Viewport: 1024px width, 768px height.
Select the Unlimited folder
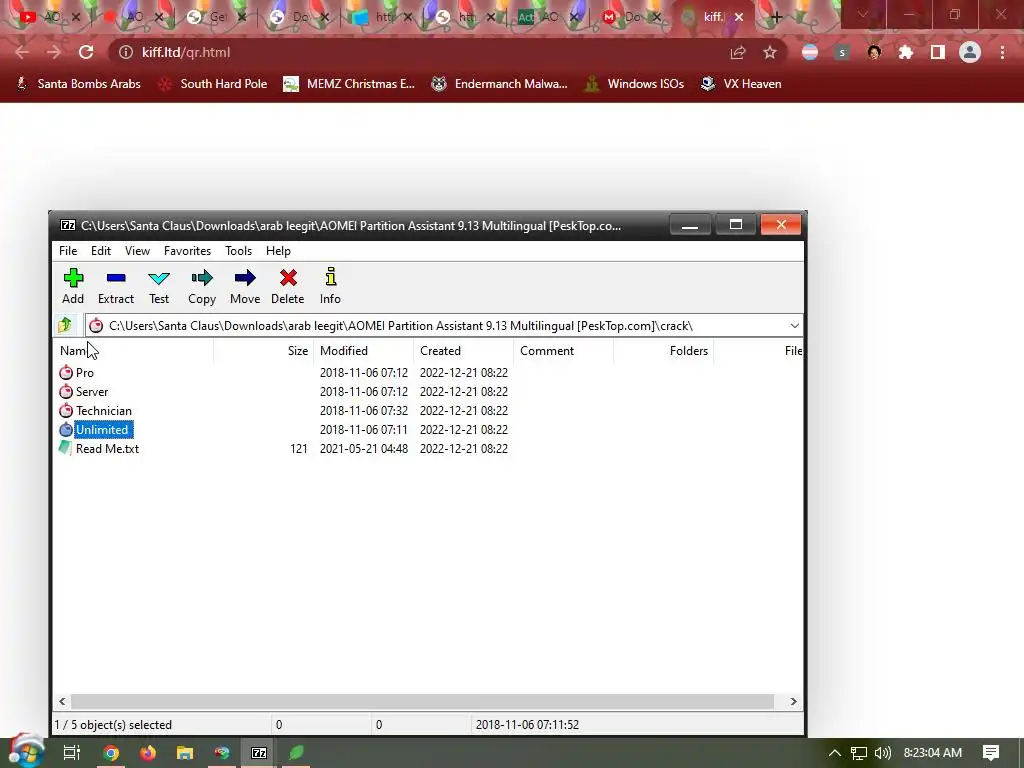click(102, 430)
